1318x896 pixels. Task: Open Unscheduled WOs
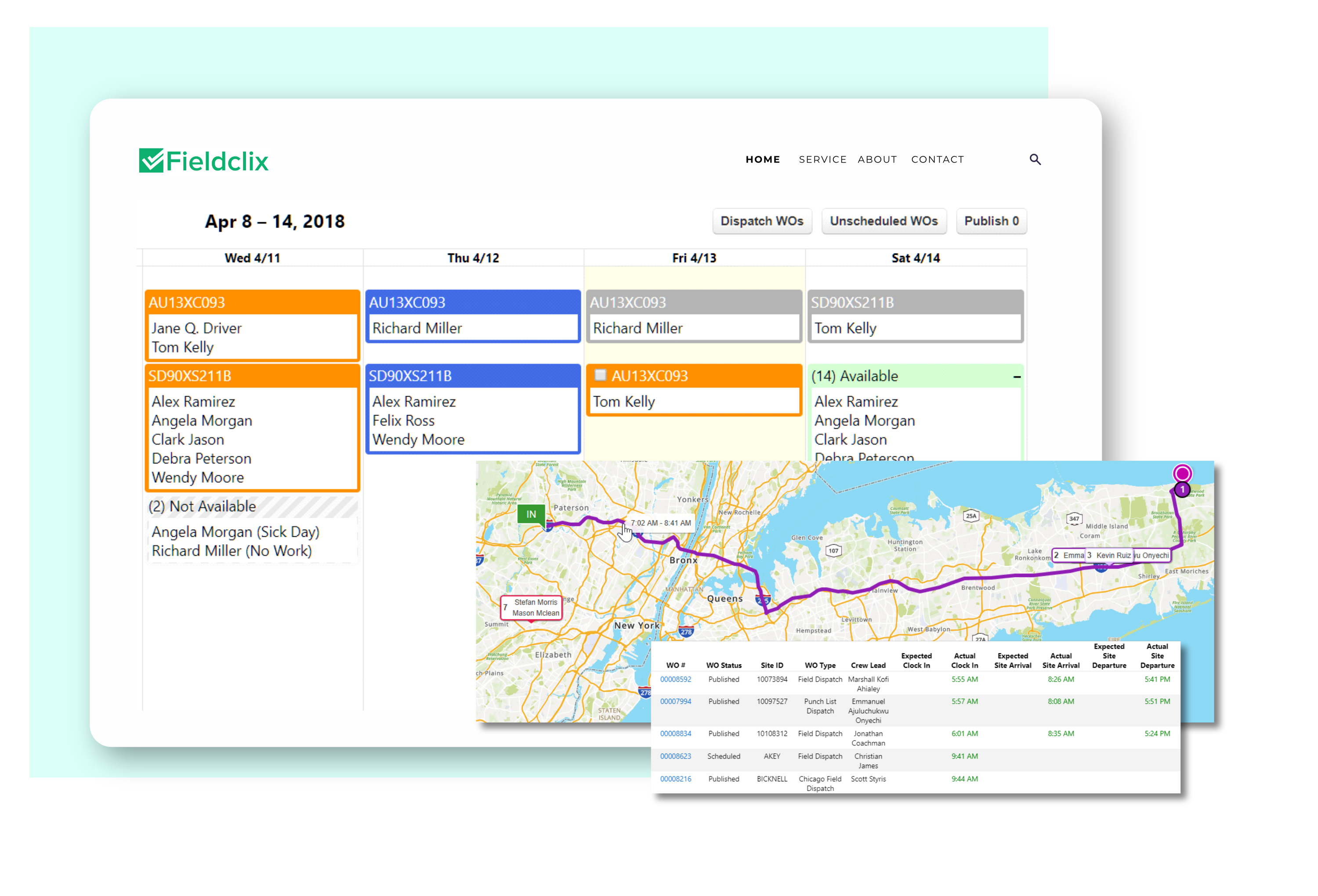click(883, 221)
